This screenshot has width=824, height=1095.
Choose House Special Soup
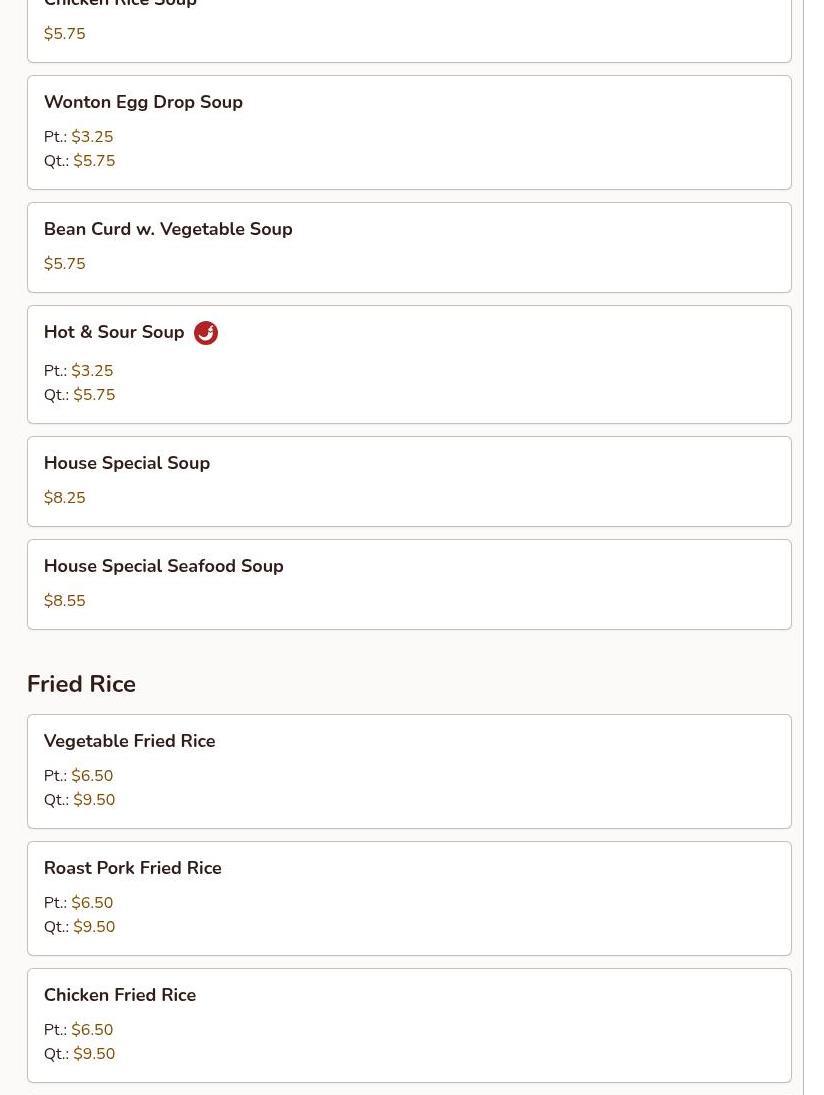point(127,463)
